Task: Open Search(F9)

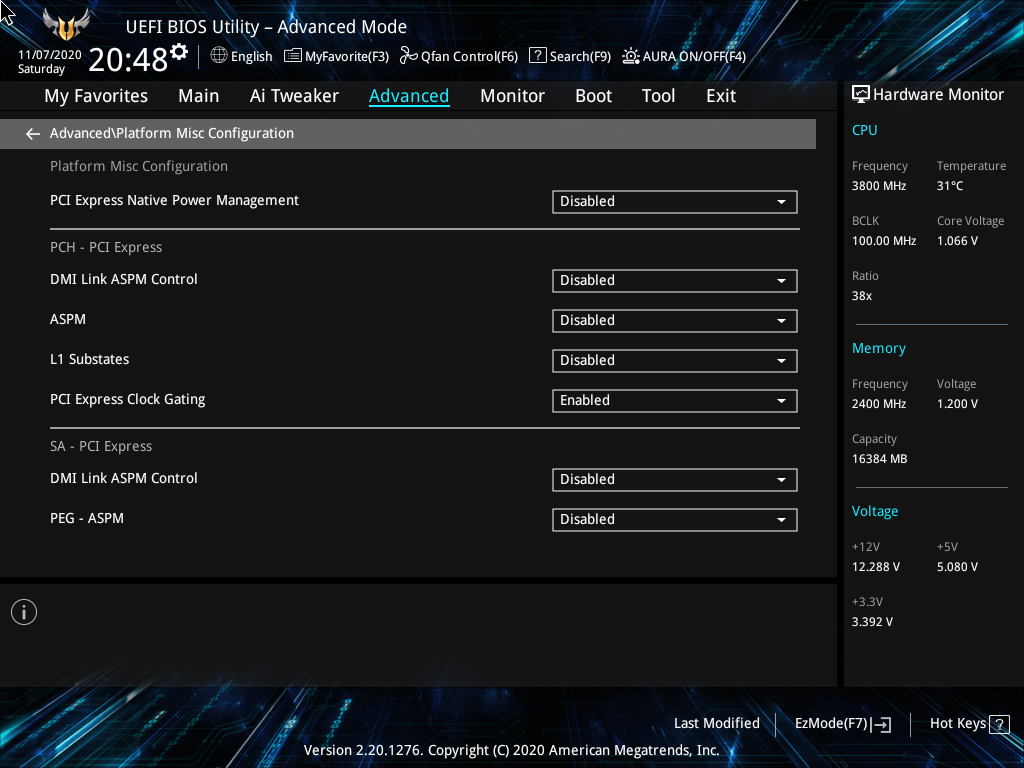Action: [x=569, y=56]
